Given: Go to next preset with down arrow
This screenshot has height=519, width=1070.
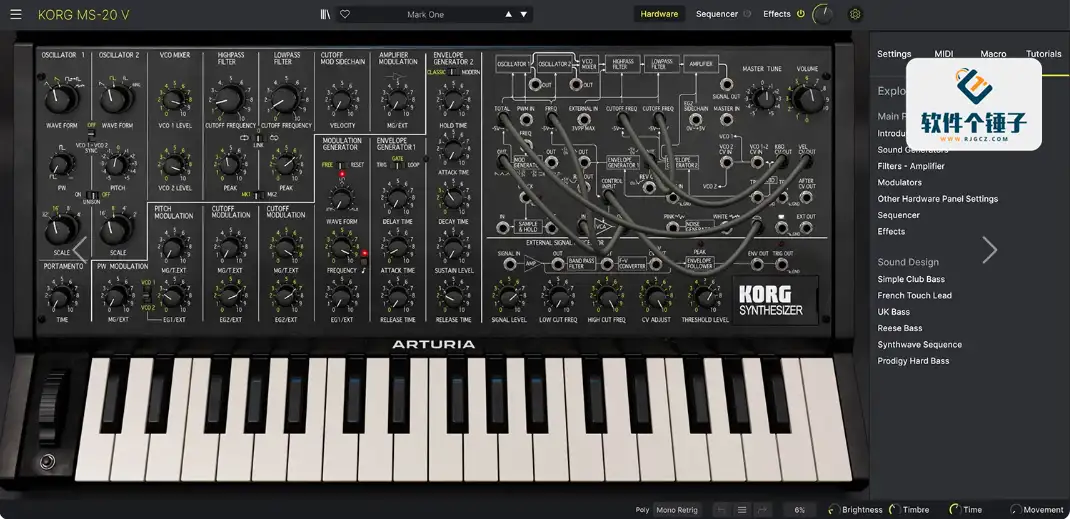Looking at the screenshot, I should coord(523,14).
